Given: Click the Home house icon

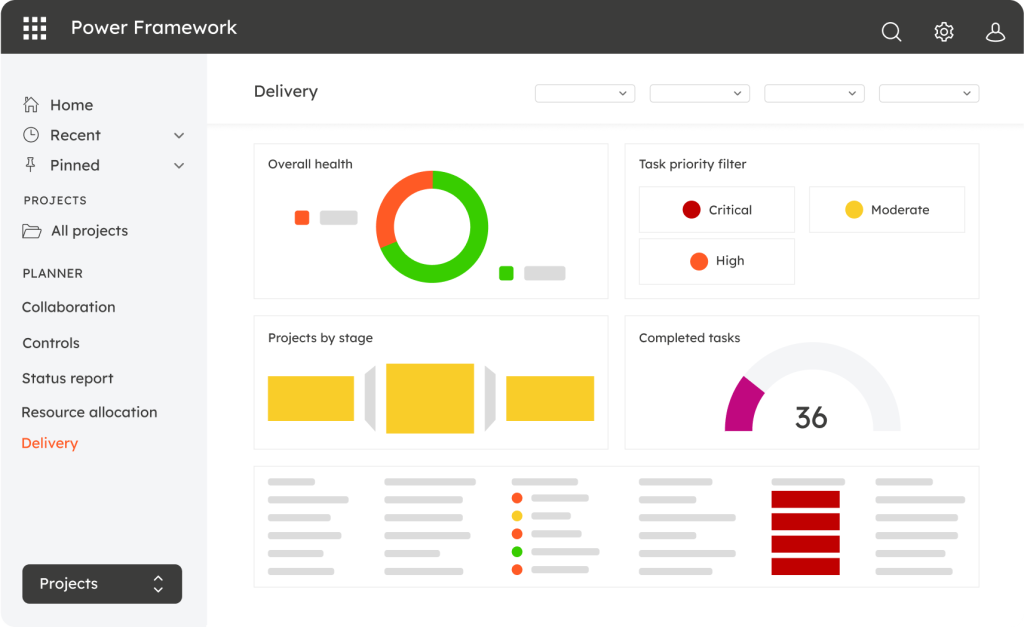Looking at the screenshot, I should (x=31, y=105).
